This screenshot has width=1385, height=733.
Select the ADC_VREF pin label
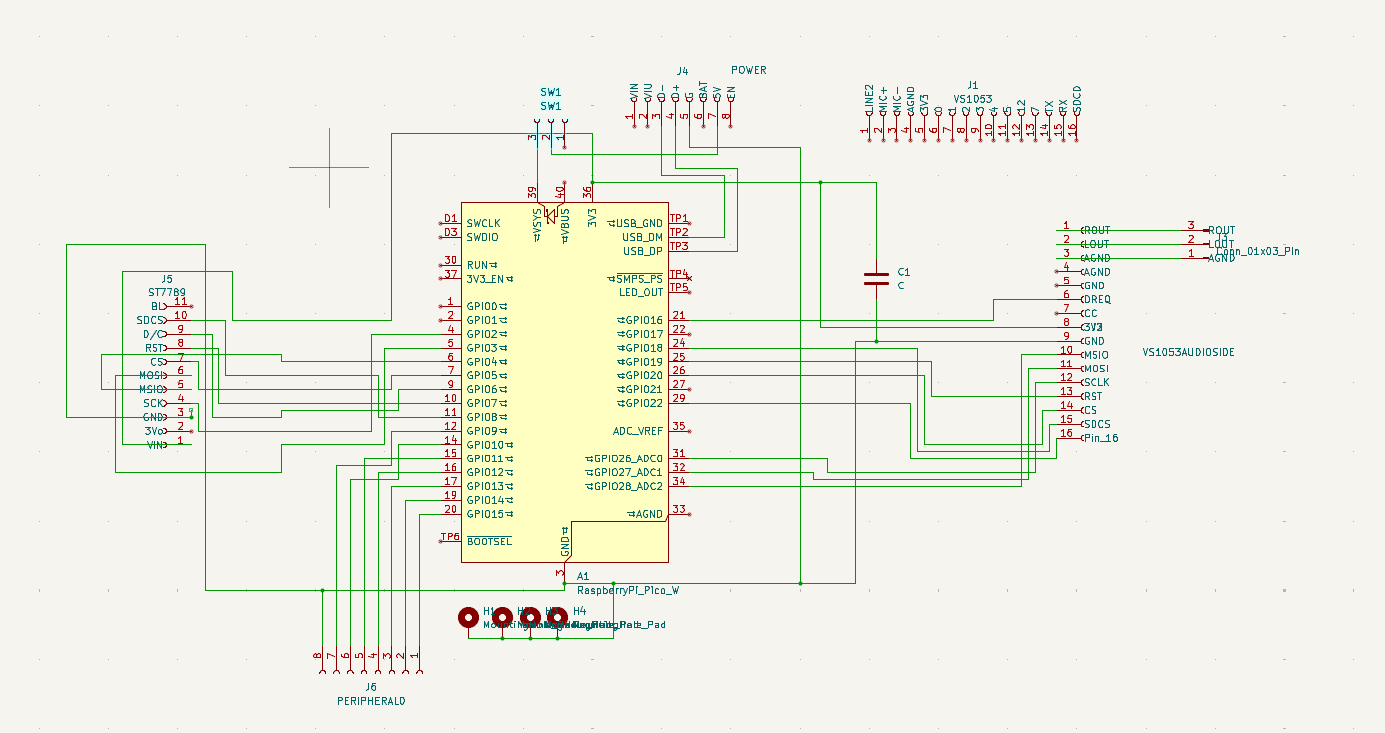point(638,431)
